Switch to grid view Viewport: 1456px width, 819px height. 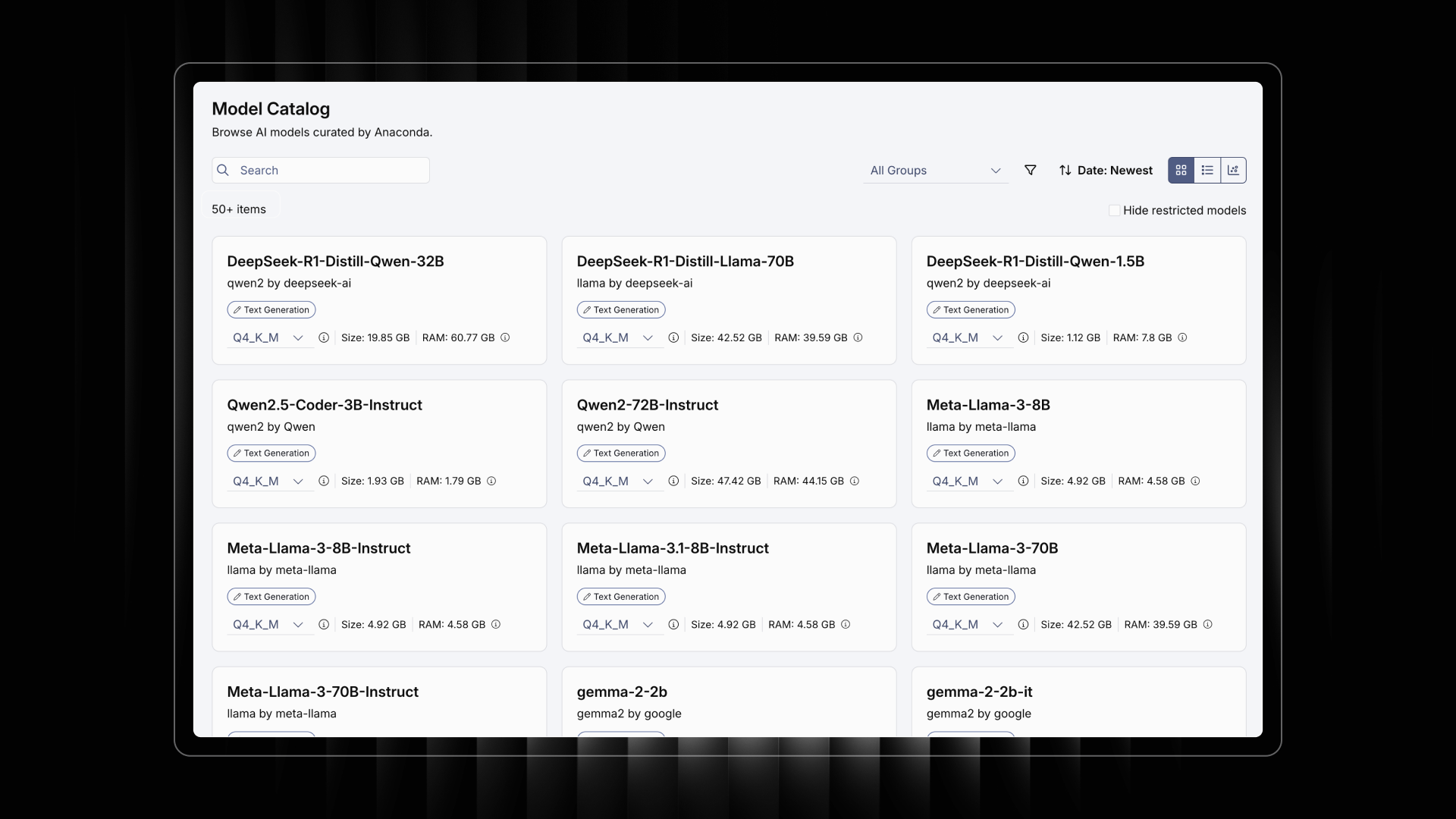coord(1181,170)
